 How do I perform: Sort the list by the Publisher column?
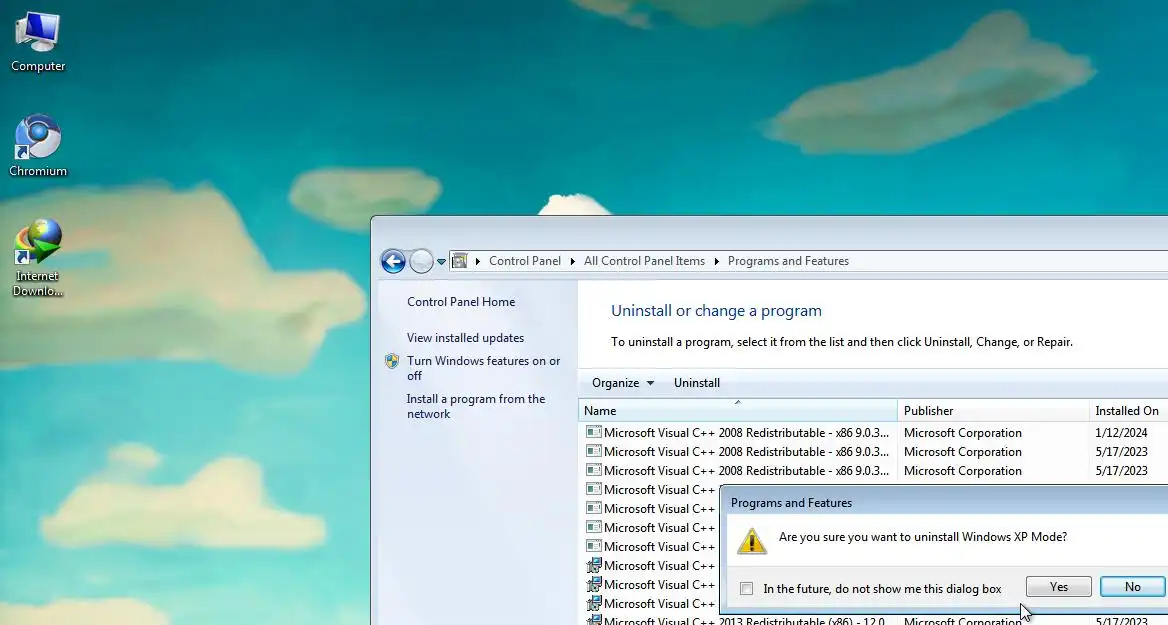994,410
